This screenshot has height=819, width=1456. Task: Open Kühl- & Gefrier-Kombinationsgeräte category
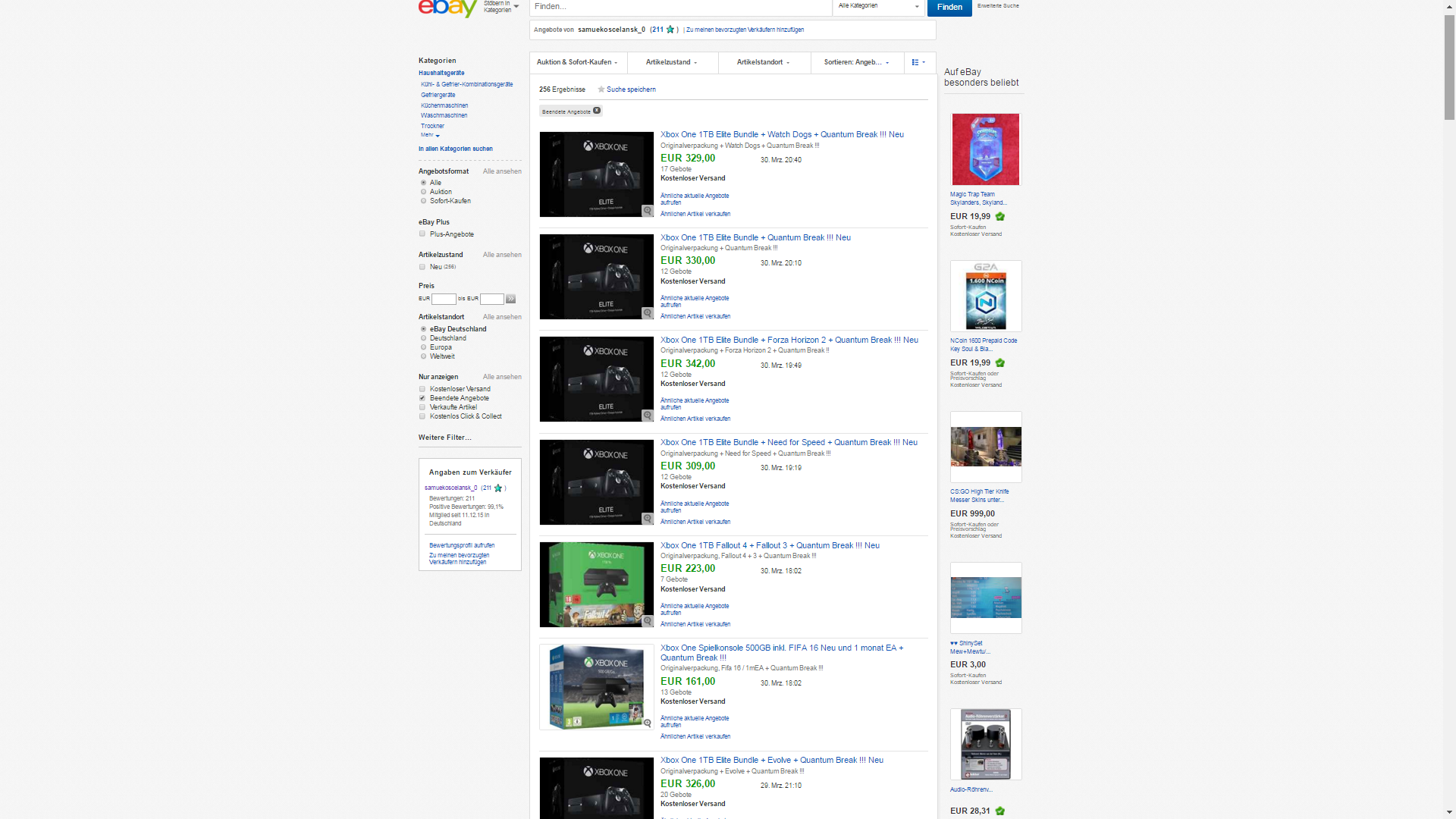coord(467,84)
